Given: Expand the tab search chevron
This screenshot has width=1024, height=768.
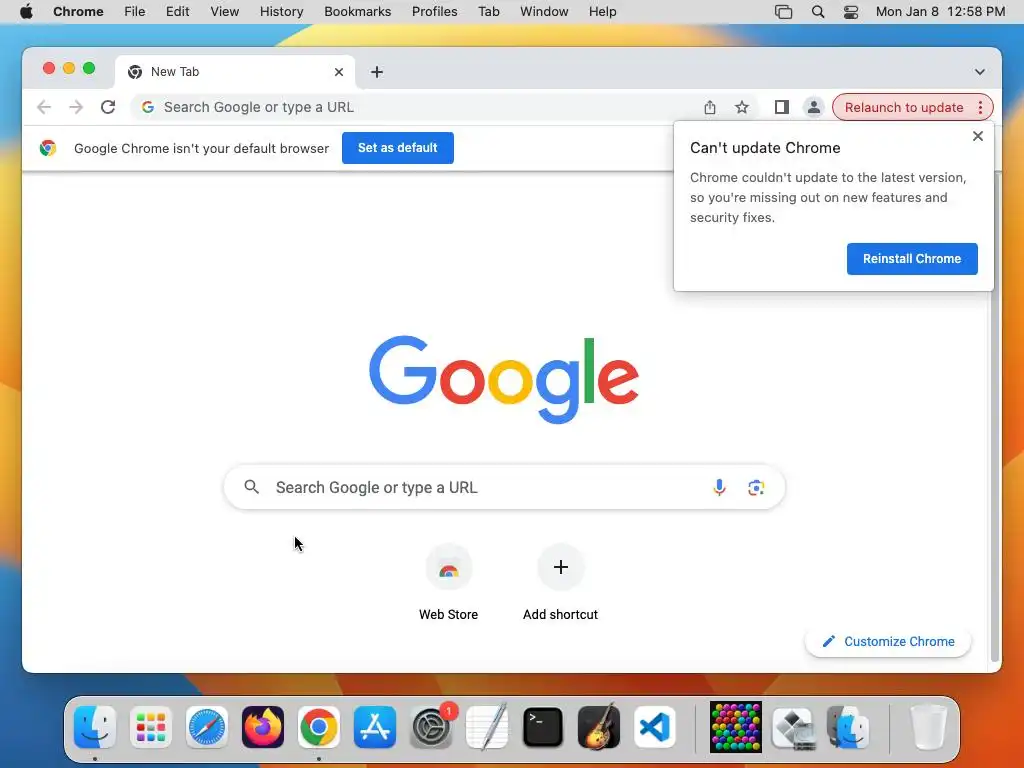Looking at the screenshot, I should pos(980,72).
